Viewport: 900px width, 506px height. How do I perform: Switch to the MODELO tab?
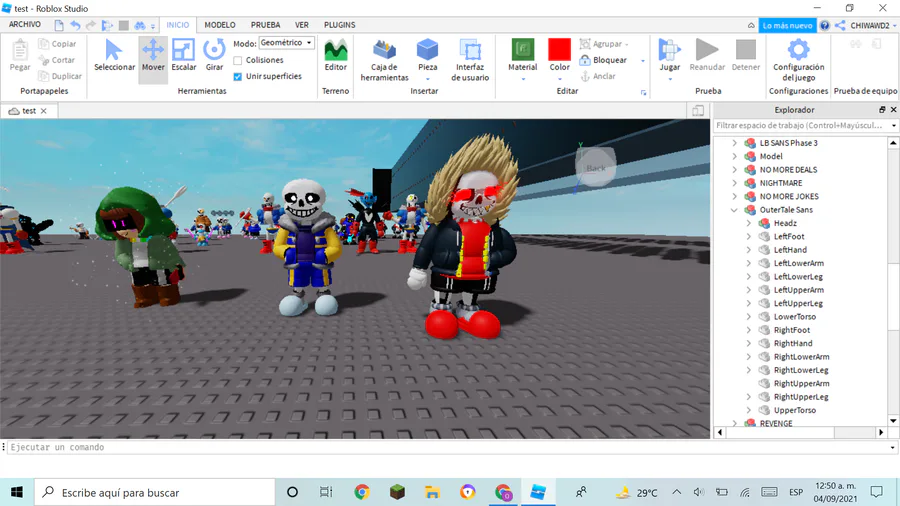point(220,25)
